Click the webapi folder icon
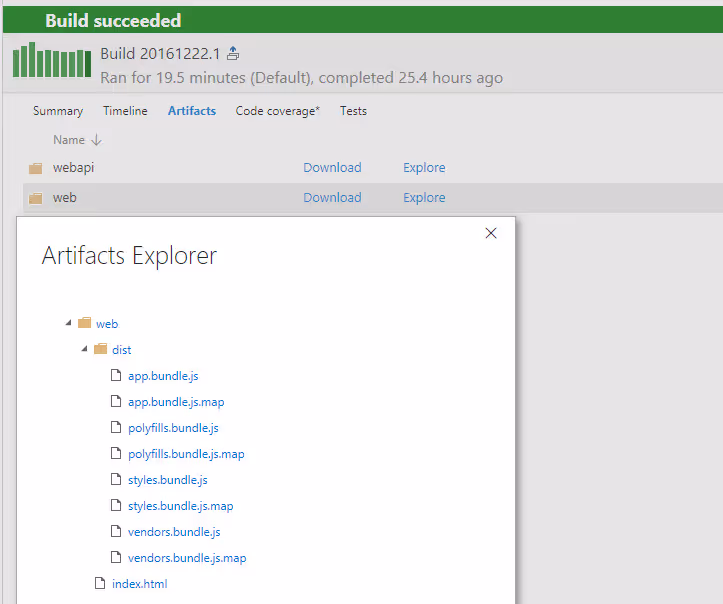723x604 pixels. click(x=36, y=168)
